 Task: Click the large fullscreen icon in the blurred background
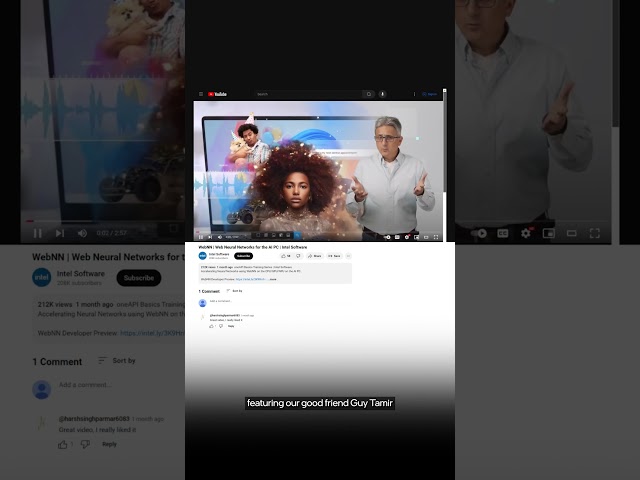[595, 233]
